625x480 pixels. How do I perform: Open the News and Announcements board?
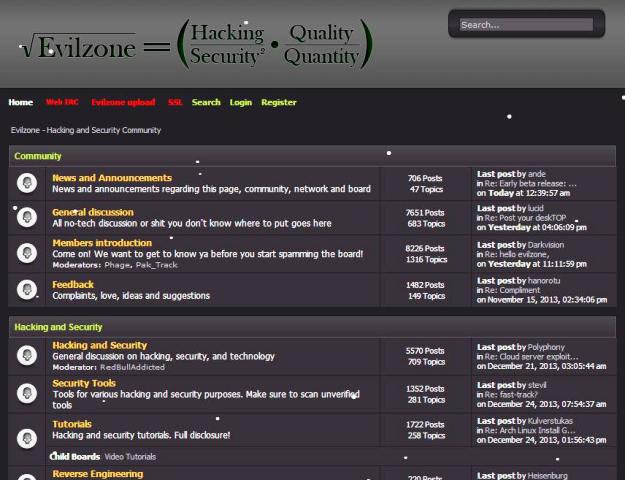pyautogui.click(x=112, y=178)
